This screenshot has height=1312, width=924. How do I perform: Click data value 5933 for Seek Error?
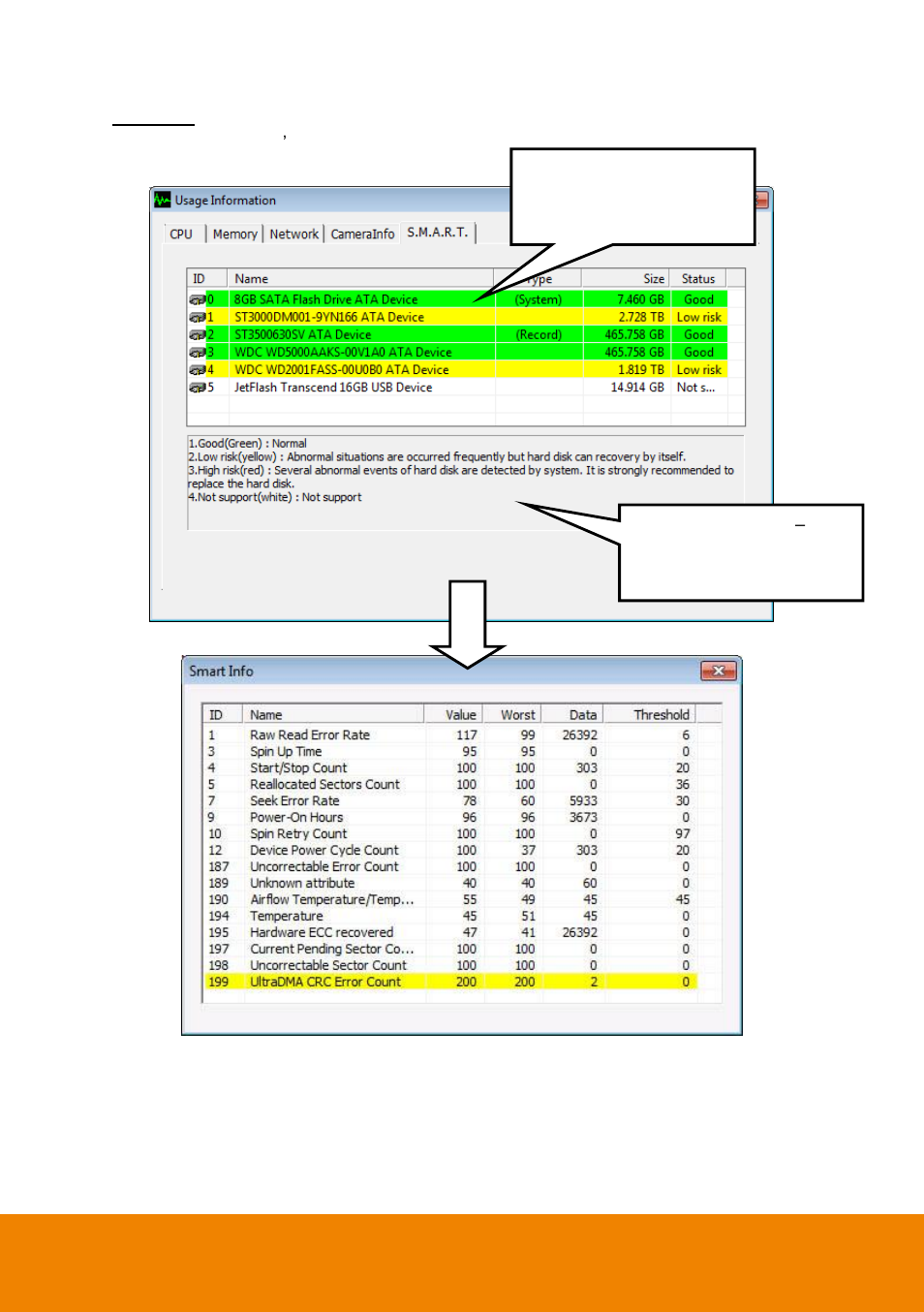click(583, 800)
